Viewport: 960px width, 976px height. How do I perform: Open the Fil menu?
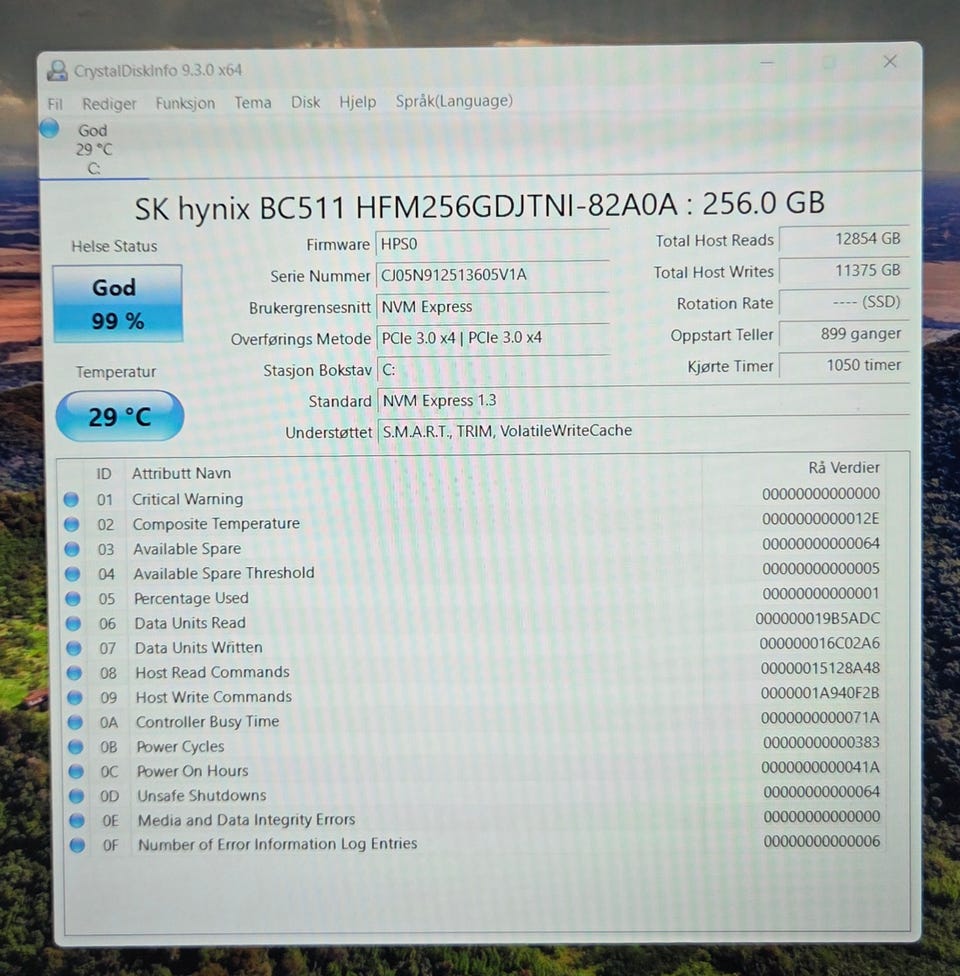click(55, 104)
